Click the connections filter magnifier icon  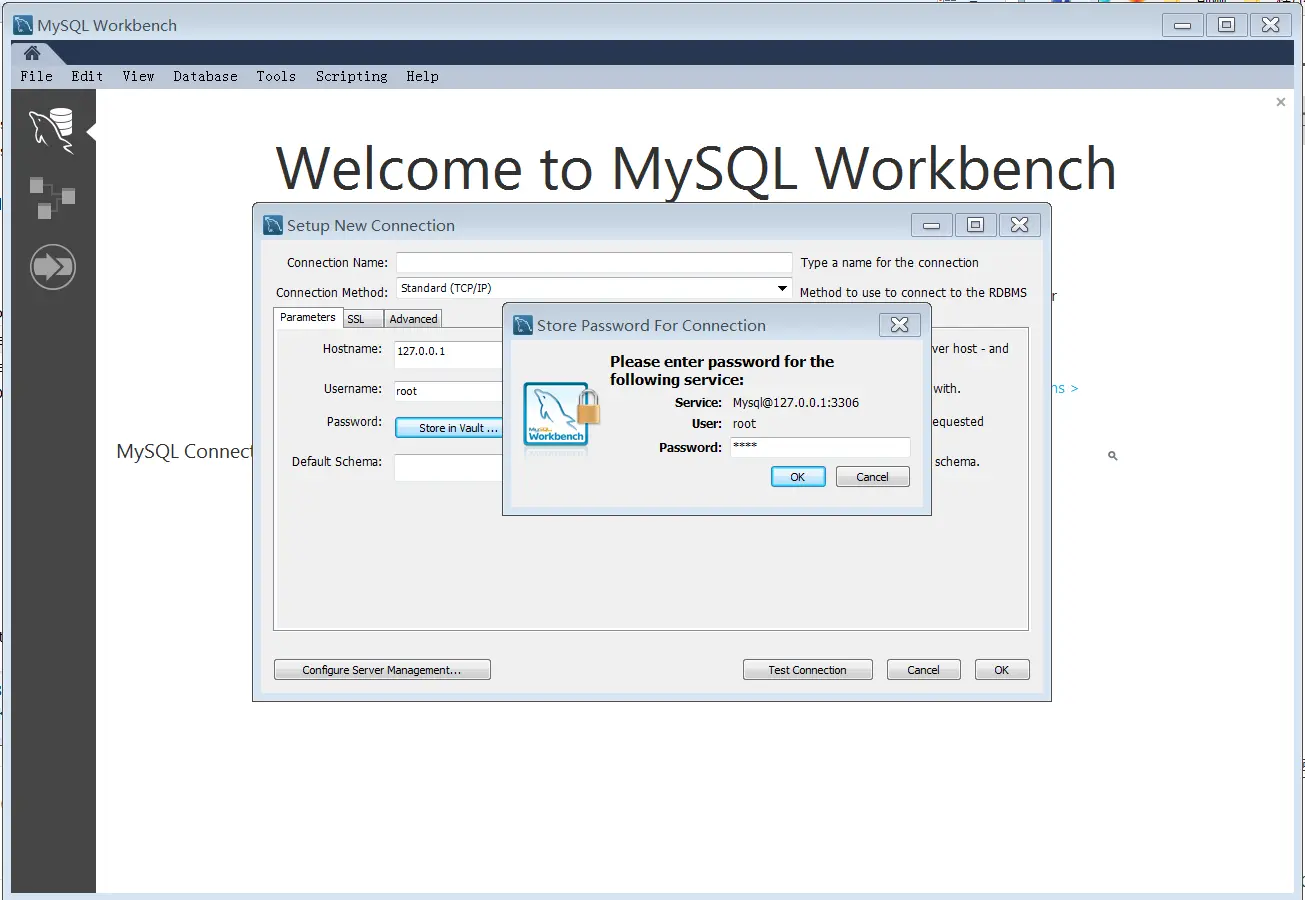[1113, 456]
